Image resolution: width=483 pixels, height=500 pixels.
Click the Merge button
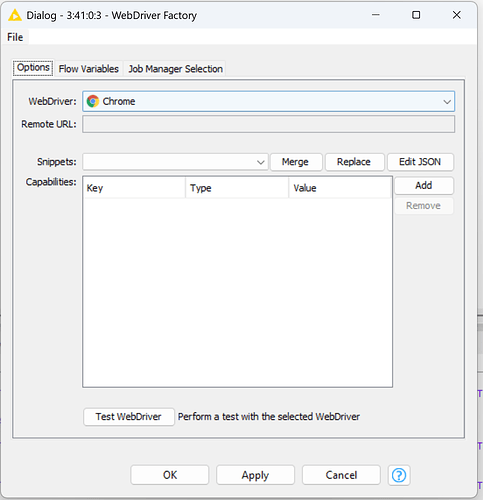click(x=296, y=162)
